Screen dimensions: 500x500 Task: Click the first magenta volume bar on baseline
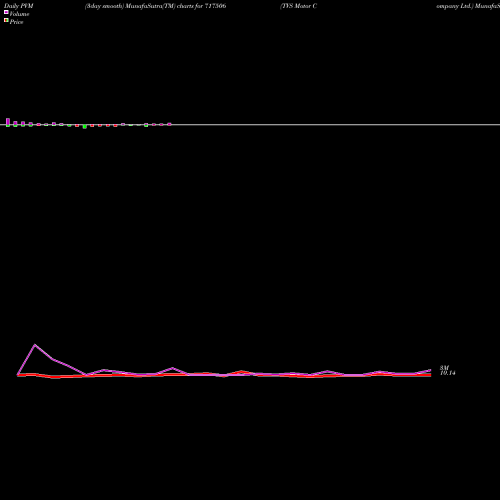click(x=8, y=121)
